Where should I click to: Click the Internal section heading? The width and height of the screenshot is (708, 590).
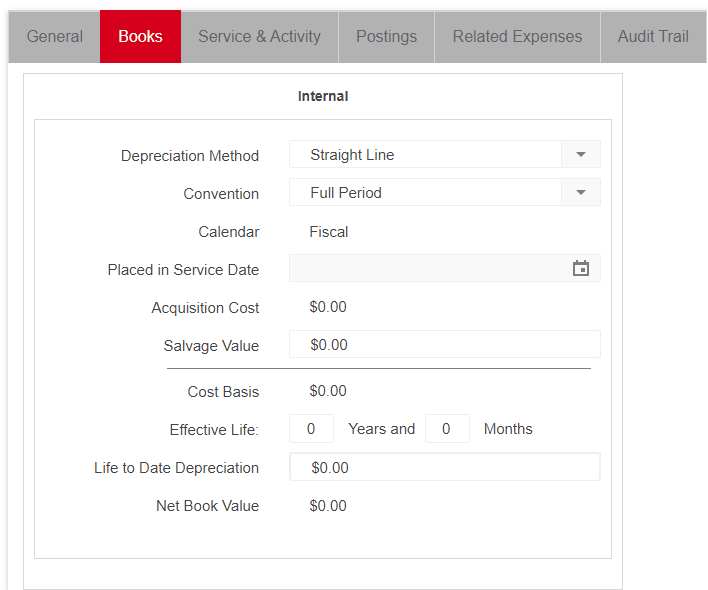coord(323,96)
